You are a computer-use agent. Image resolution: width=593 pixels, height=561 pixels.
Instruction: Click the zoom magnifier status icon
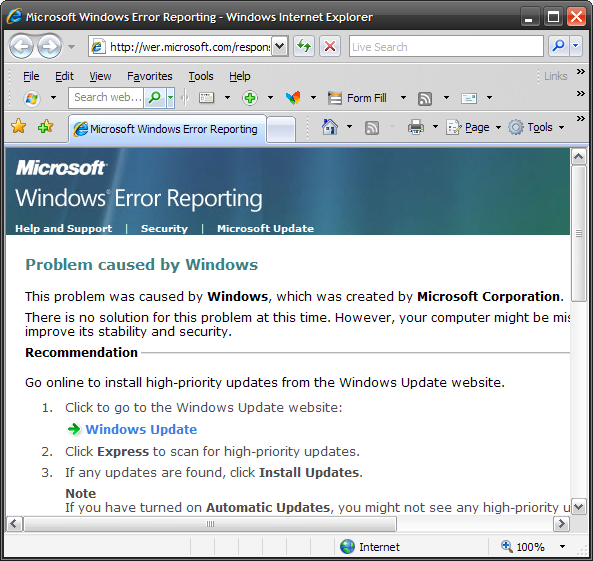[x=507, y=546]
